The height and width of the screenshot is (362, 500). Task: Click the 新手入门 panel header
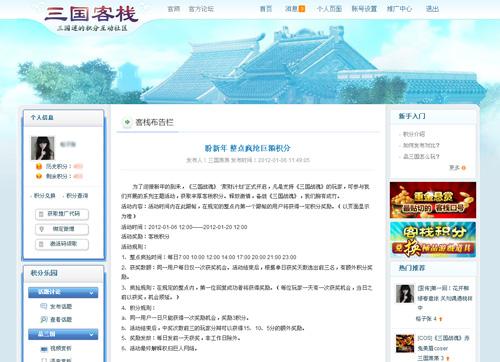click(x=433, y=116)
